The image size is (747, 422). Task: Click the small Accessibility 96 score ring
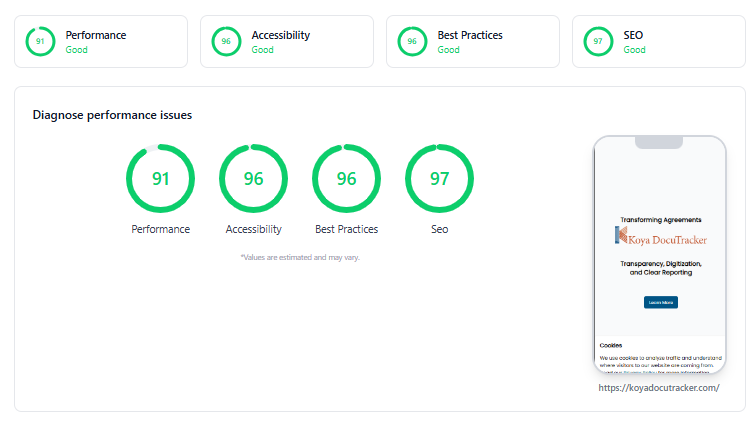coord(226,41)
